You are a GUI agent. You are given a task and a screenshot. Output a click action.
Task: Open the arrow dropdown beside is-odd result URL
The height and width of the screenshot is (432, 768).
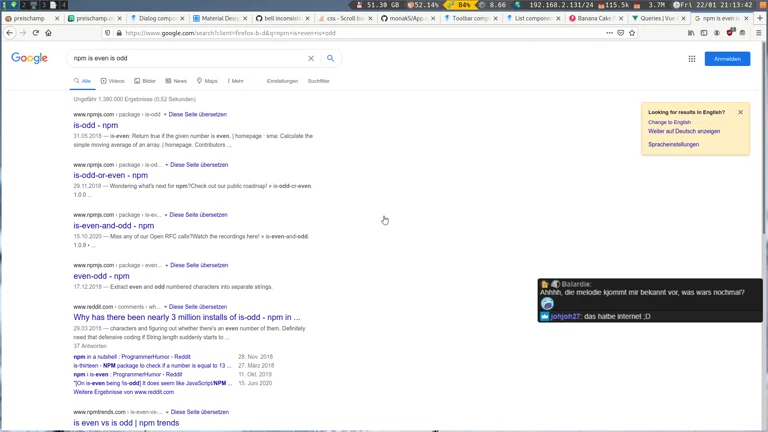[165, 115]
